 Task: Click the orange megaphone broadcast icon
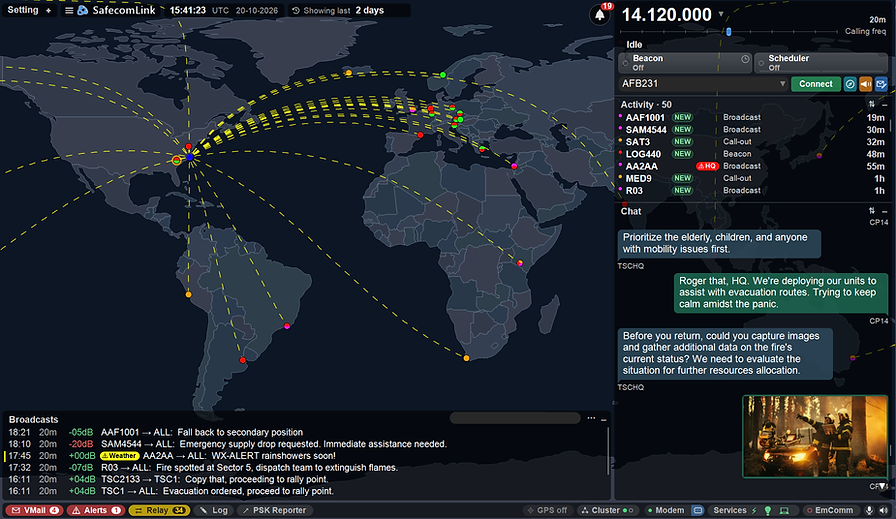point(866,84)
